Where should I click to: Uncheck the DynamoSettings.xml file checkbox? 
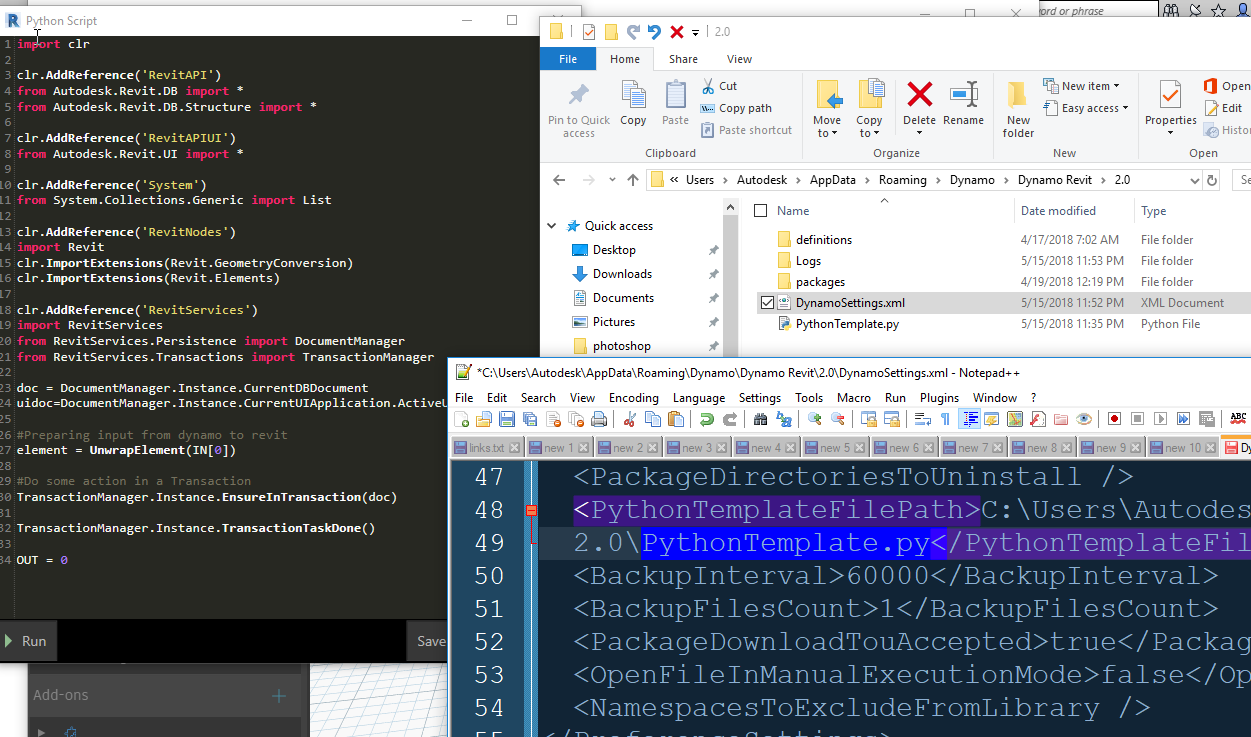766,303
